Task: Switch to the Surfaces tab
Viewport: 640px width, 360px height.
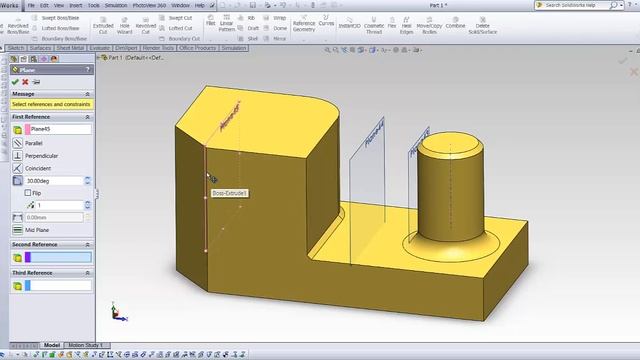Action: tap(40, 48)
